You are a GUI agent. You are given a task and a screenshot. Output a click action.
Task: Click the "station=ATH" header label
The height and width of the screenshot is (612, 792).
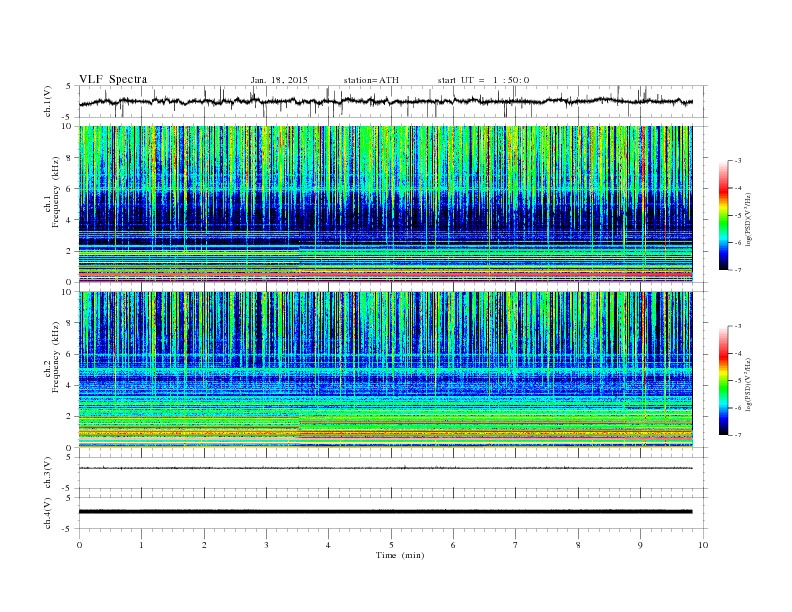[371, 80]
